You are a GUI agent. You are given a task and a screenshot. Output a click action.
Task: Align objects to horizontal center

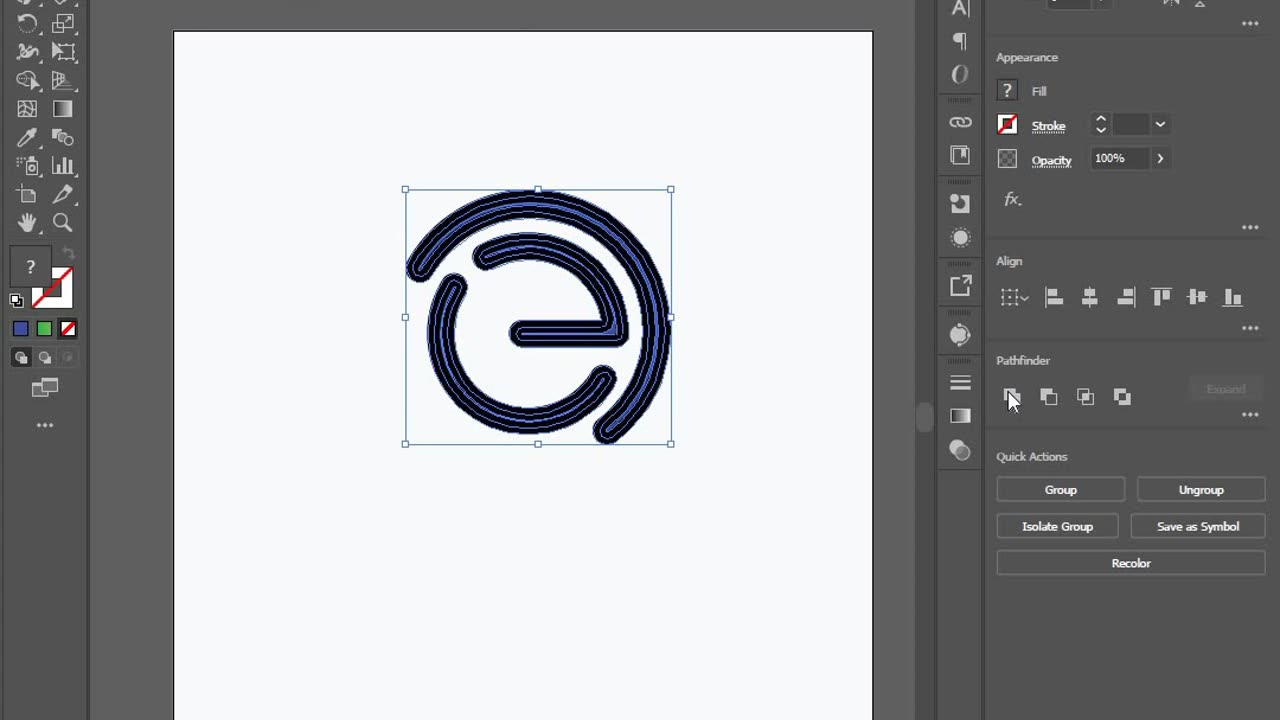(1089, 297)
